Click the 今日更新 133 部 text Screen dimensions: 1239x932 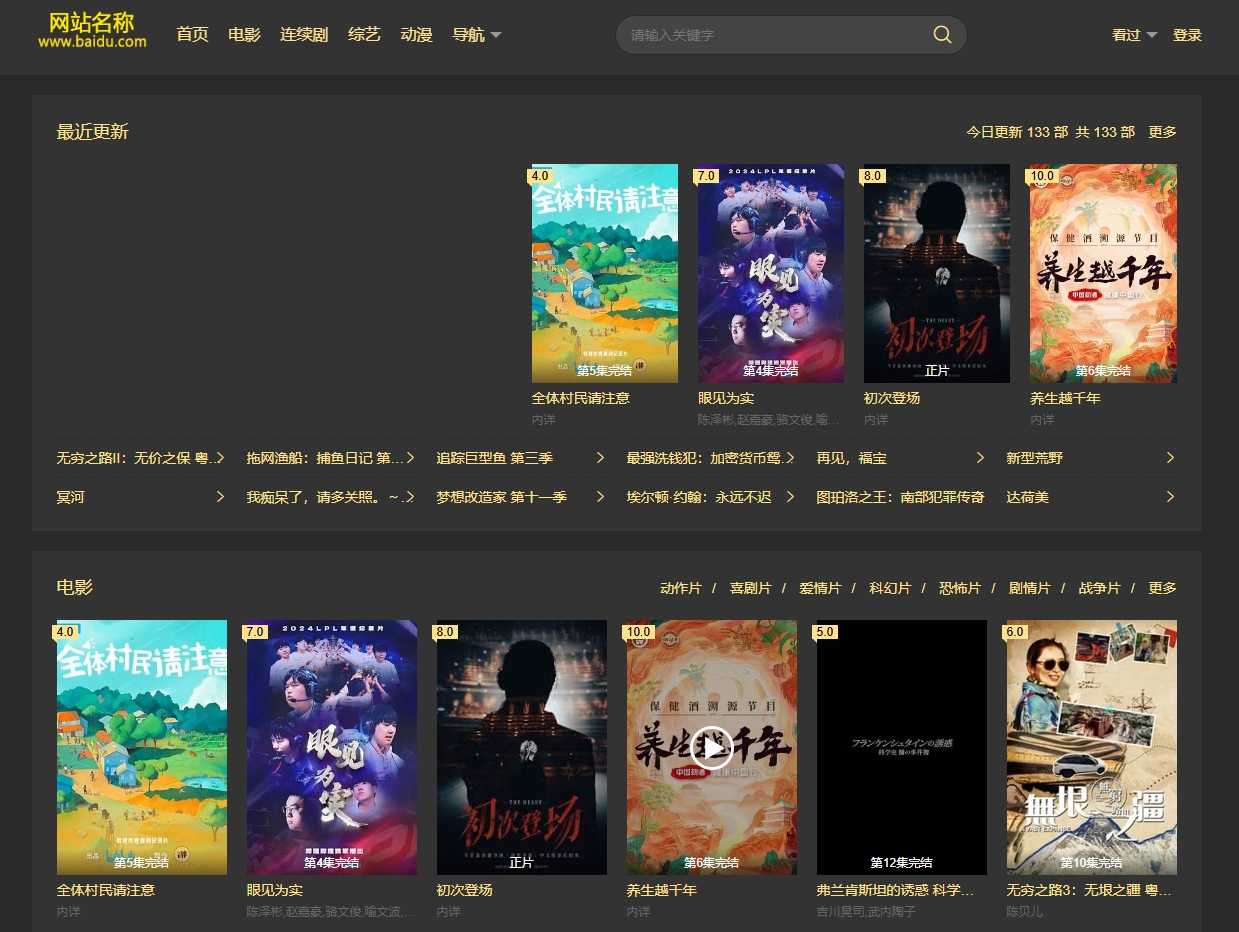[x=1017, y=132]
